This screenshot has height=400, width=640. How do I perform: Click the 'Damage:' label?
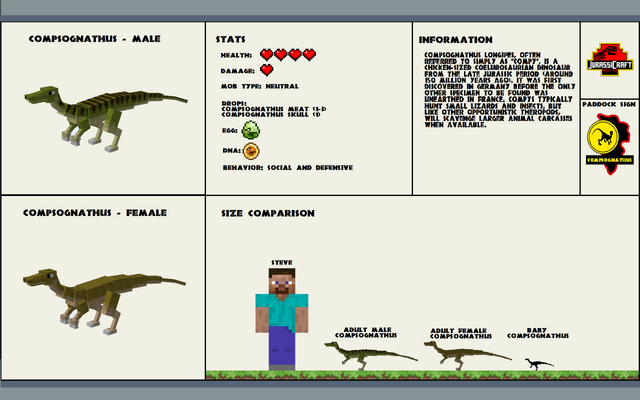pyautogui.click(x=237, y=71)
